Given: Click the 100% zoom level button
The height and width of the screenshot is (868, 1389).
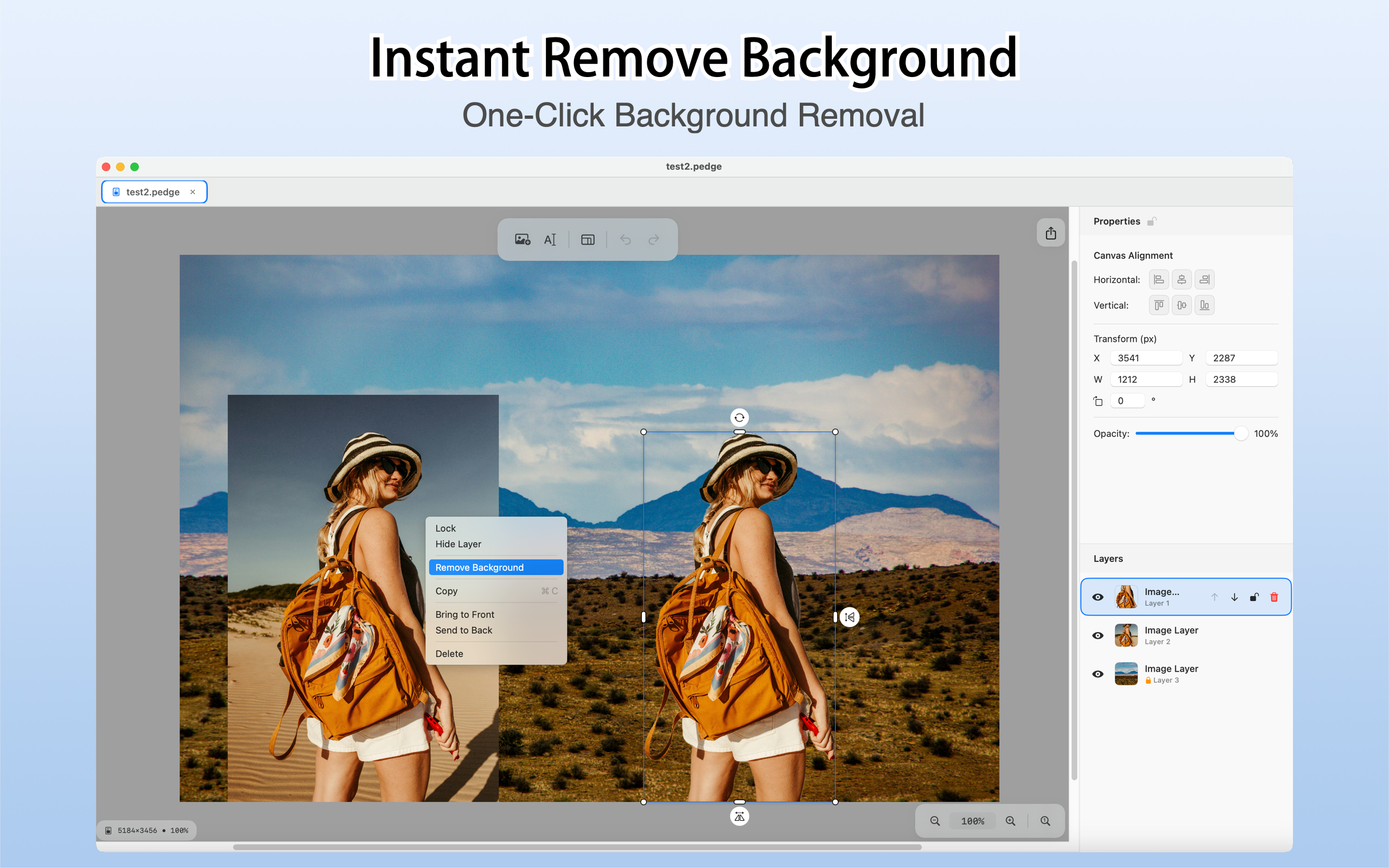Looking at the screenshot, I should pyautogui.click(x=972, y=821).
